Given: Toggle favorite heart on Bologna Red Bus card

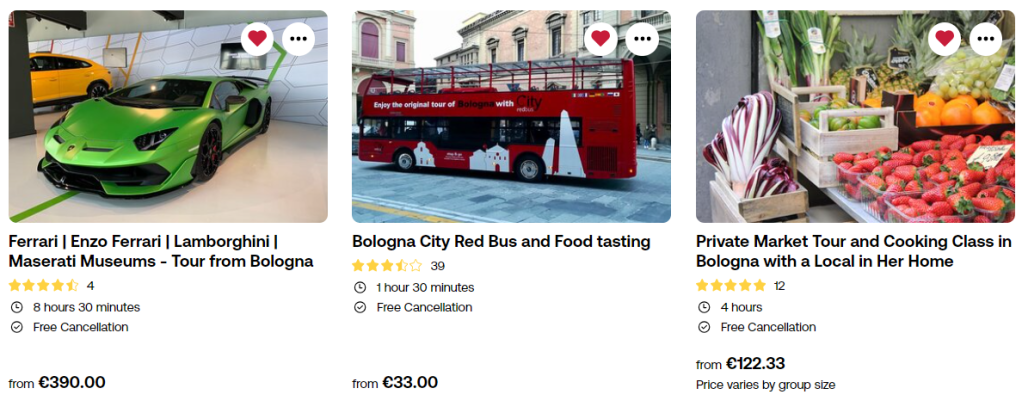Looking at the screenshot, I should 600,38.
